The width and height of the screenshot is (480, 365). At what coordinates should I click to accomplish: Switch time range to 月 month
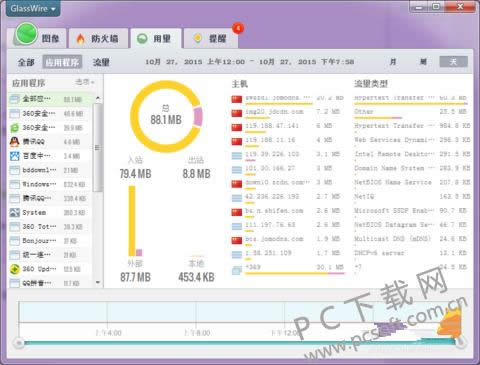coord(393,62)
